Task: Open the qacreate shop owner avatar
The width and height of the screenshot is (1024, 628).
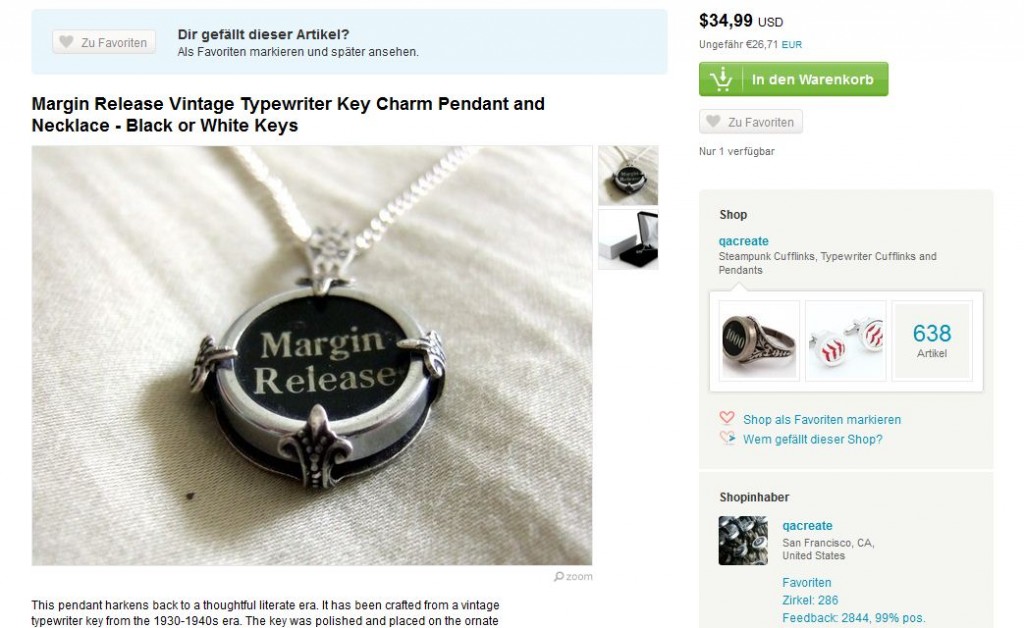Action: coord(743,541)
